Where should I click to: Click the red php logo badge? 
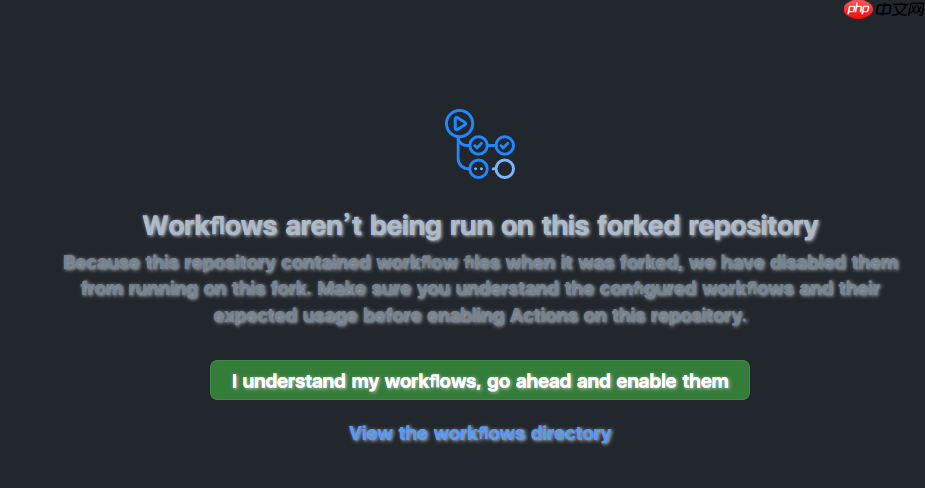point(858,9)
